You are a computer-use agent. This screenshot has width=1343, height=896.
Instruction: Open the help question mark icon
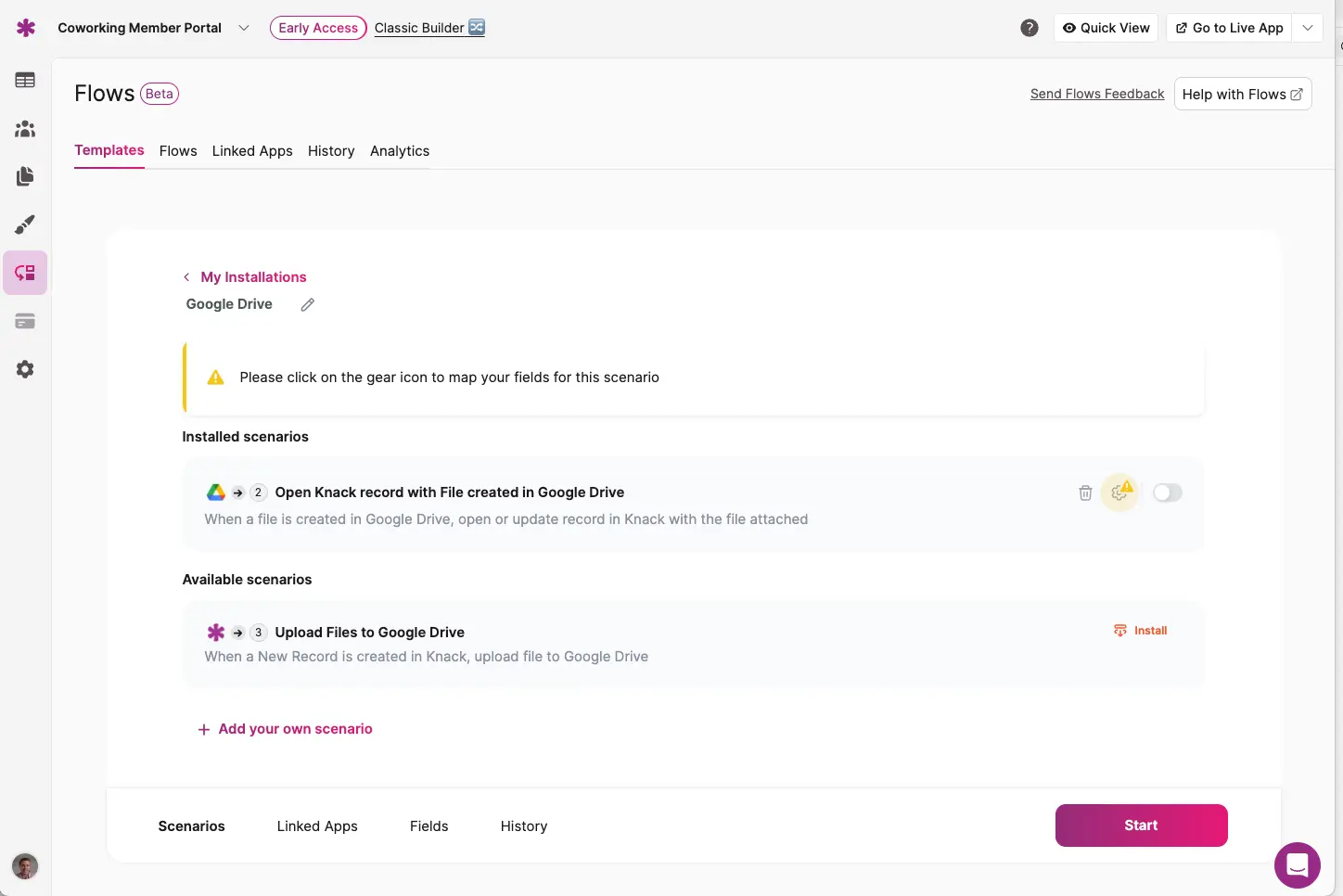click(x=1030, y=28)
